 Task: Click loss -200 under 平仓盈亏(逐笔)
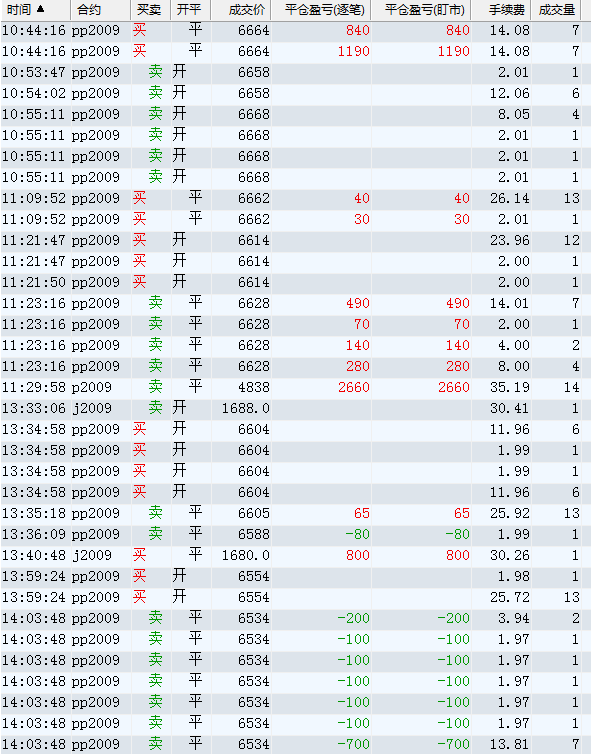(353, 618)
